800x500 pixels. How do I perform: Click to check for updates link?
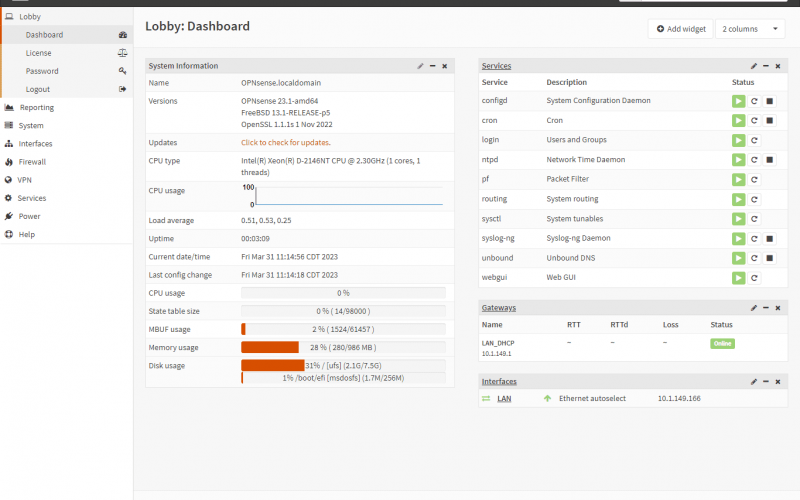click(x=286, y=142)
